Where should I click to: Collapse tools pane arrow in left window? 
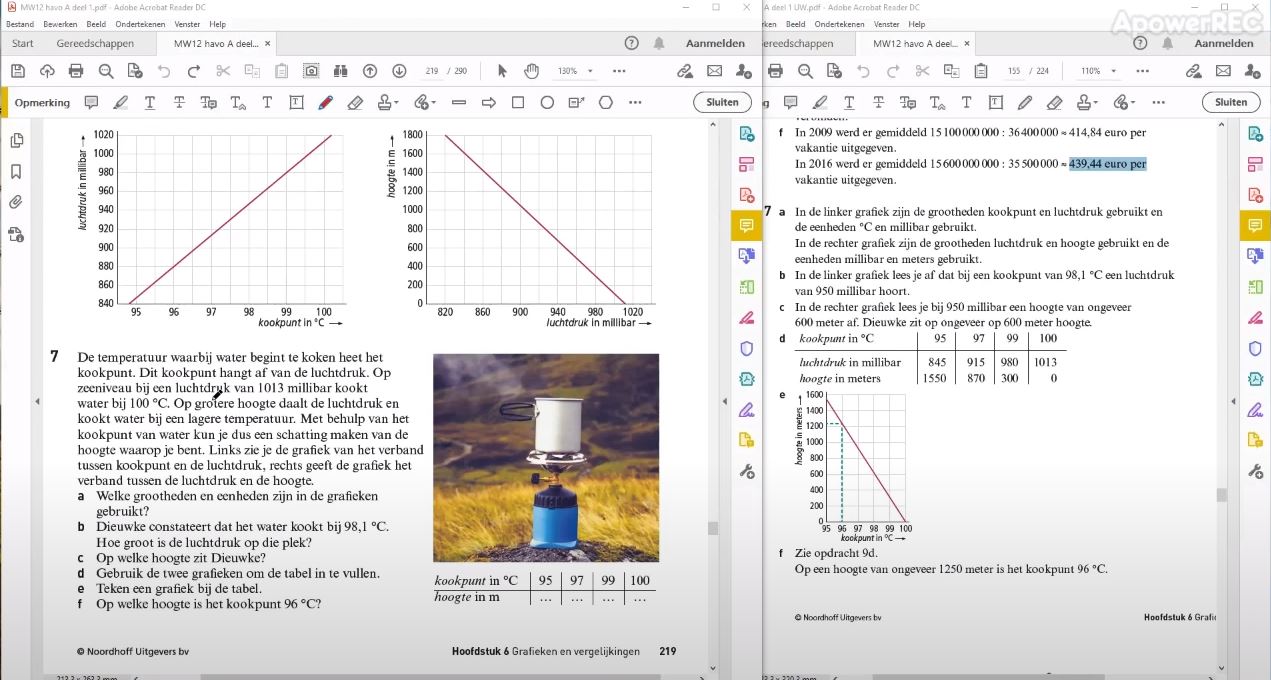click(726, 401)
